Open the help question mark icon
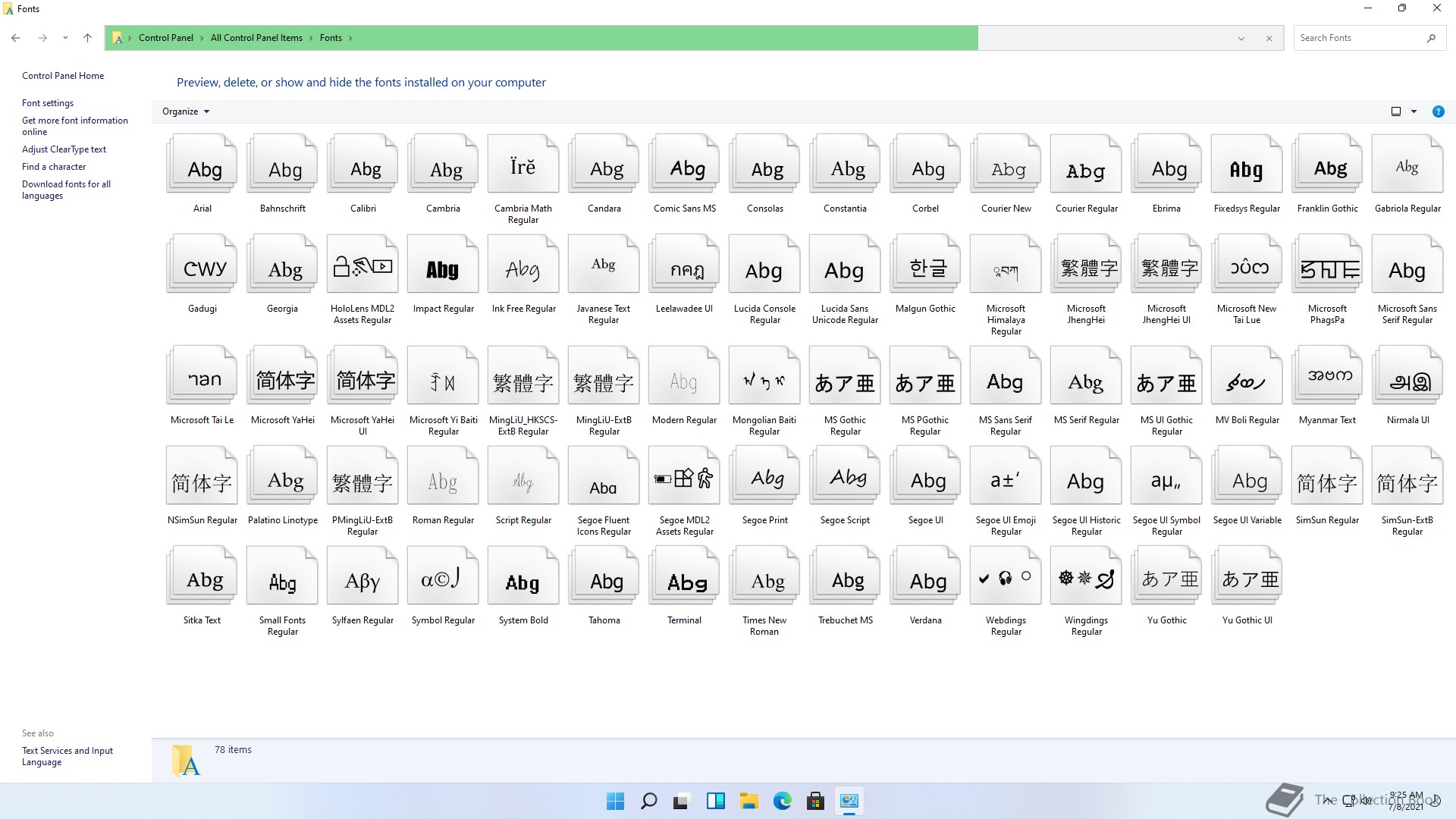Image resolution: width=1456 pixels, height=819 pixels. (1438, 111)
